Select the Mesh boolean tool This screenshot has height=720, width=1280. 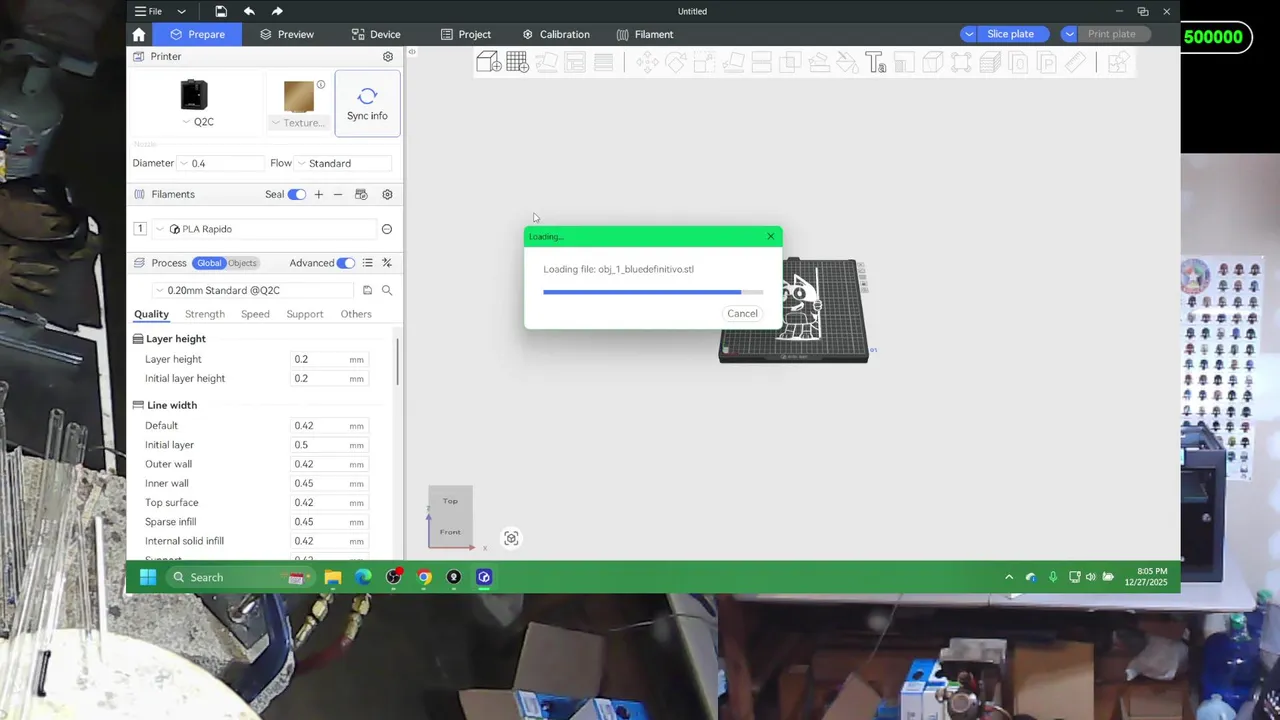click(x=790, y=63)
